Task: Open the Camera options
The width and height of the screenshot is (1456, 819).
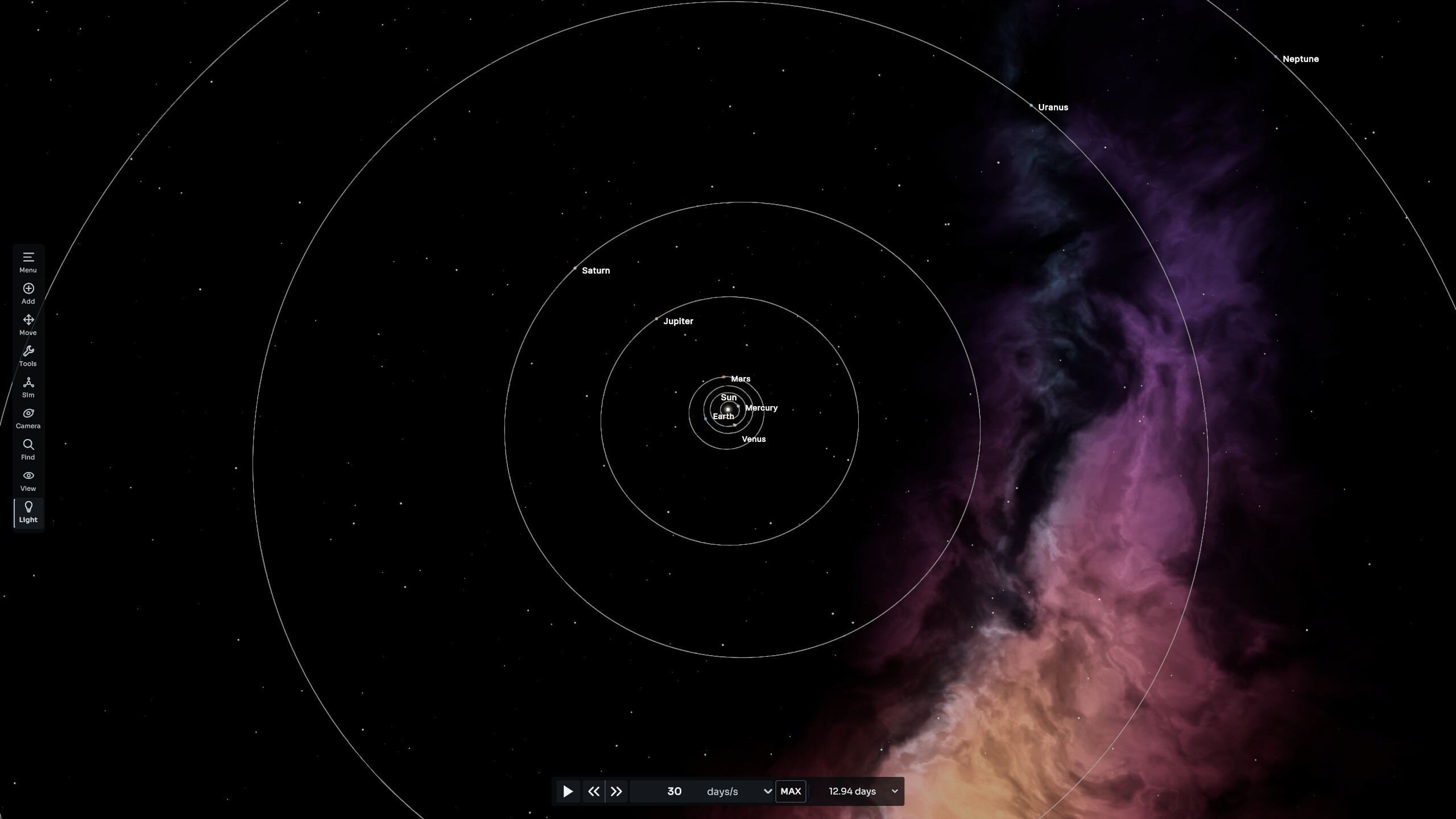Action: (28, 419)
